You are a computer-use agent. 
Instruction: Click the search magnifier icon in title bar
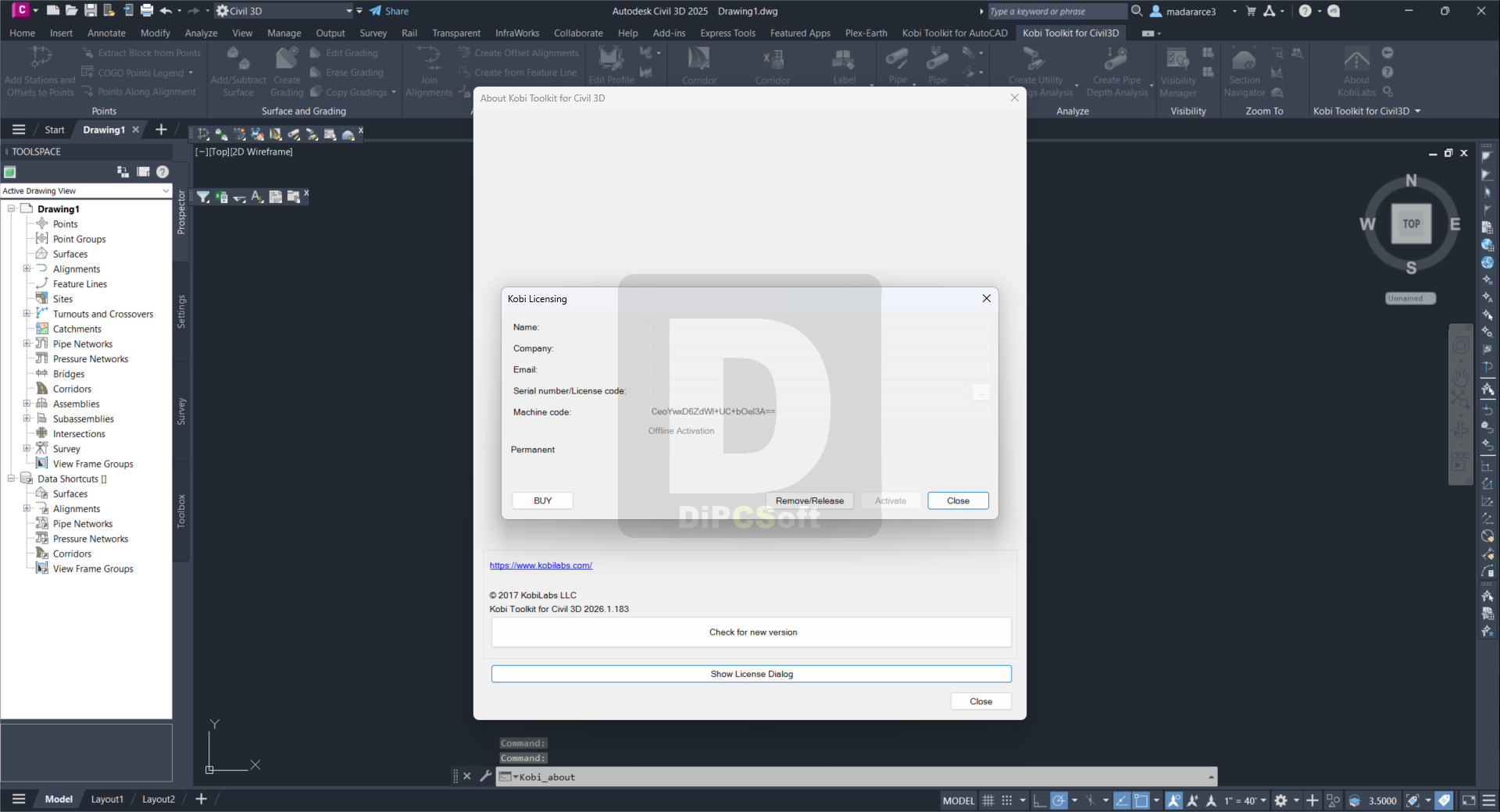(1137, 11)
